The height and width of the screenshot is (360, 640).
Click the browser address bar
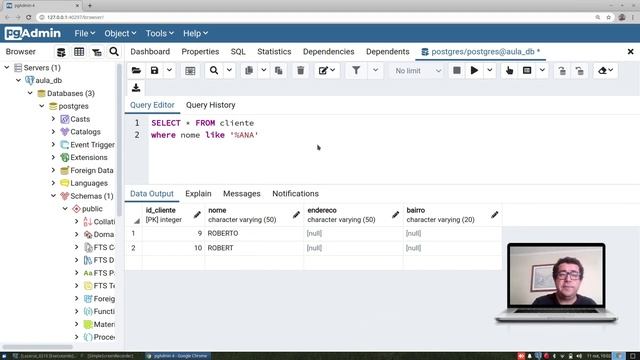click(314, 17)
